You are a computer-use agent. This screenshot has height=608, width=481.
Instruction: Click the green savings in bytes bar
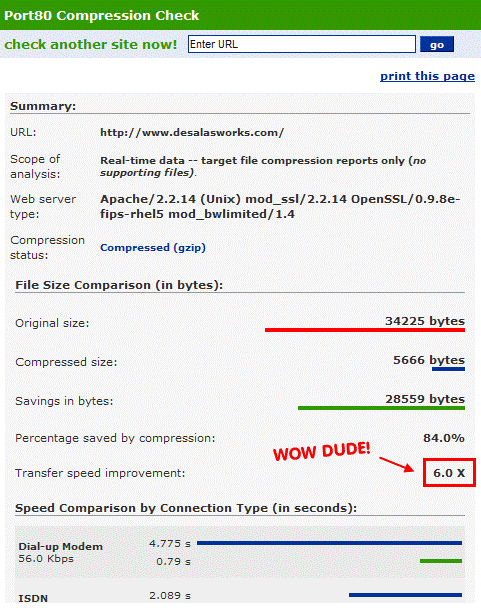[381, 408]
